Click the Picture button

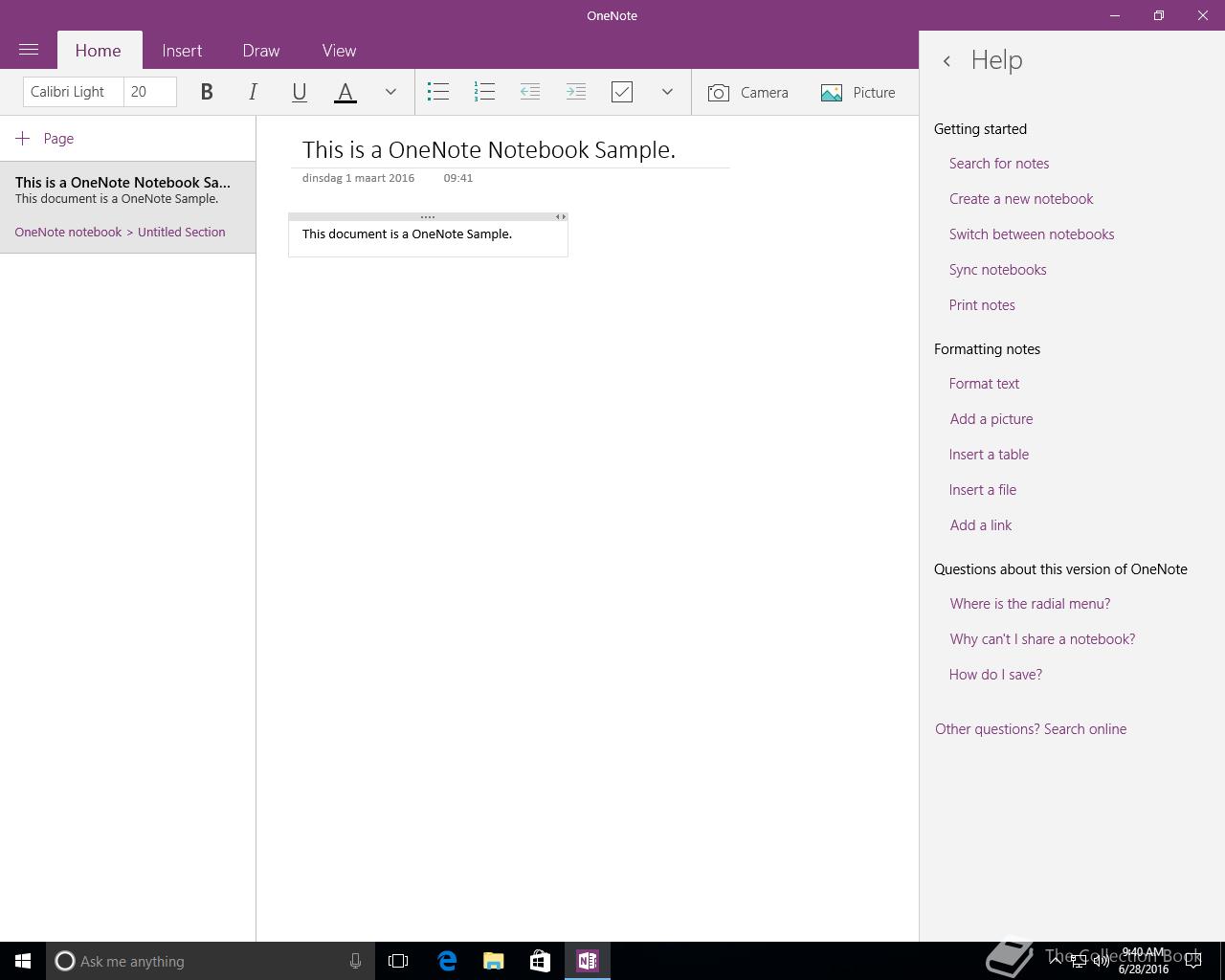click(858, 92)
